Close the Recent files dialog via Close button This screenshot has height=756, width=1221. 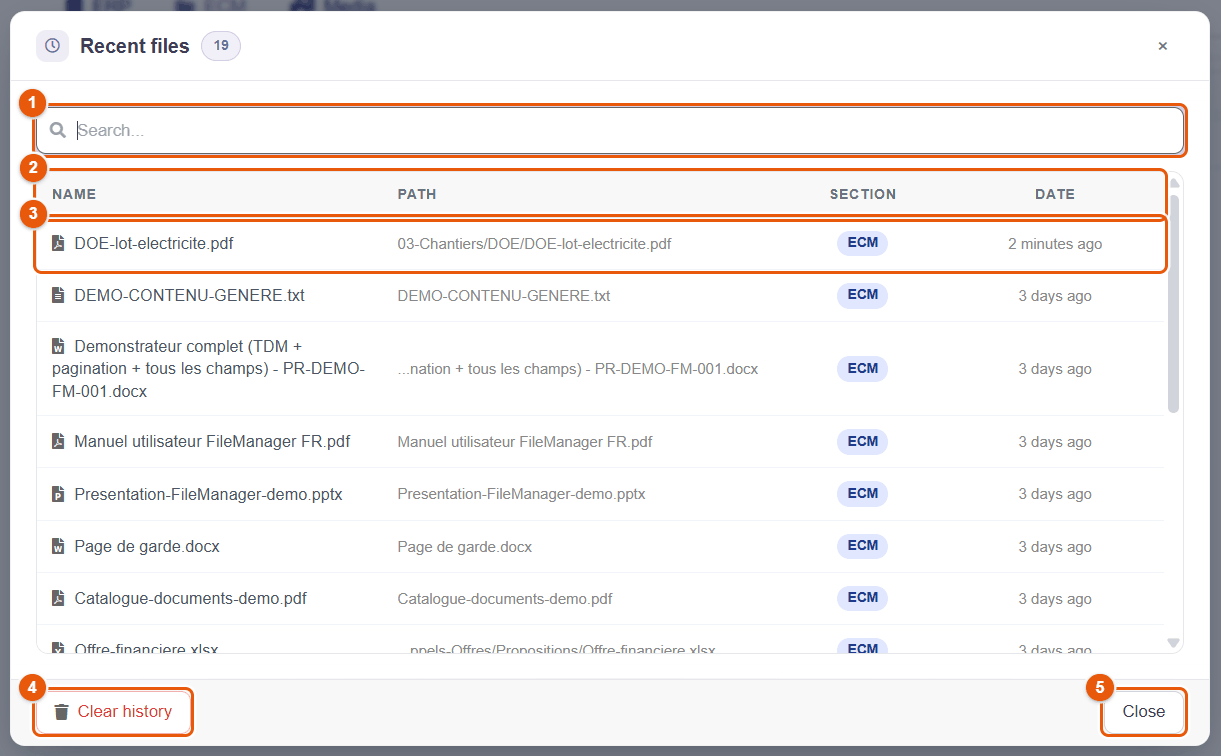1144,712
